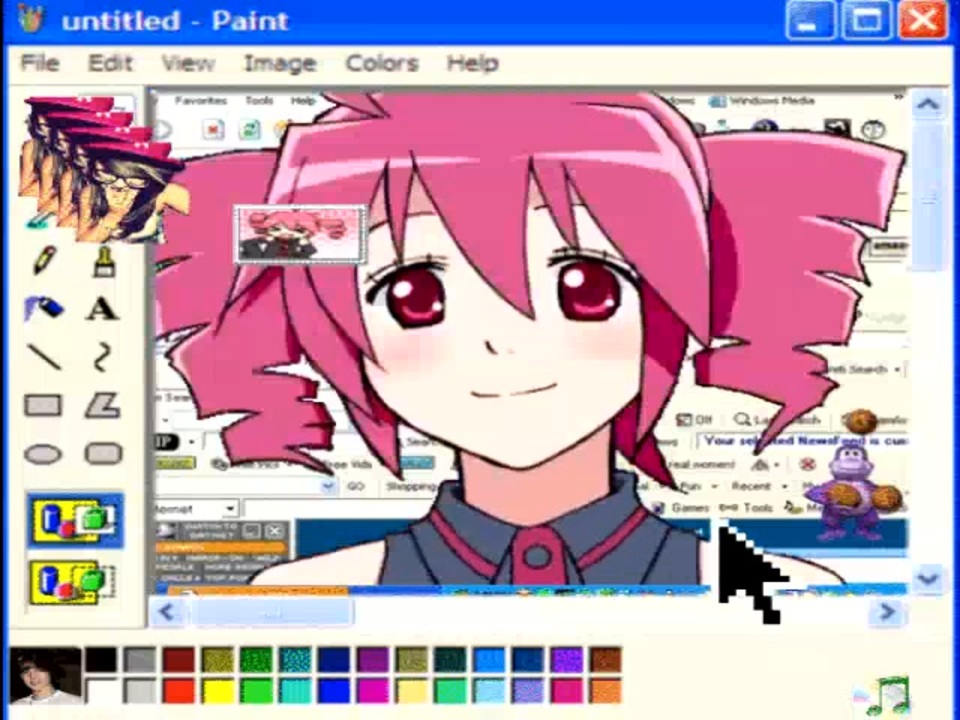Pick the light gray color swatch

coord(140,692)
